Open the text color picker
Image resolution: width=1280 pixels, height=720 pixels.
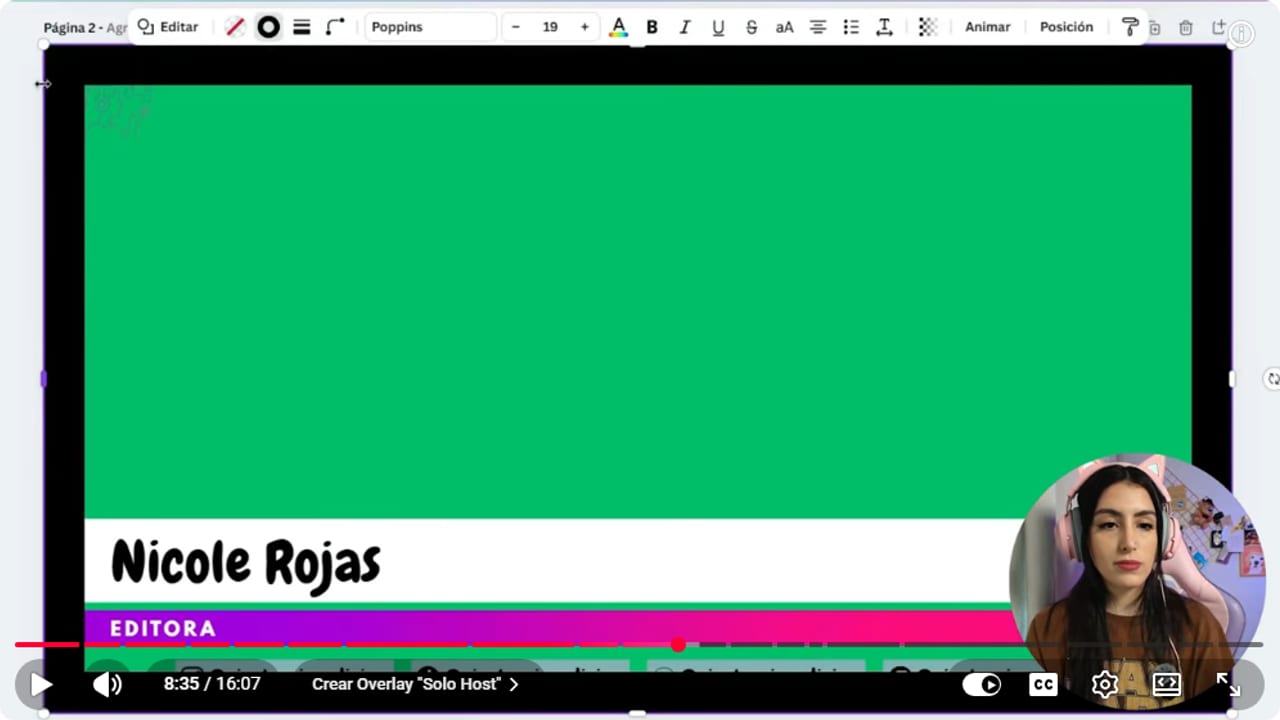619,27
